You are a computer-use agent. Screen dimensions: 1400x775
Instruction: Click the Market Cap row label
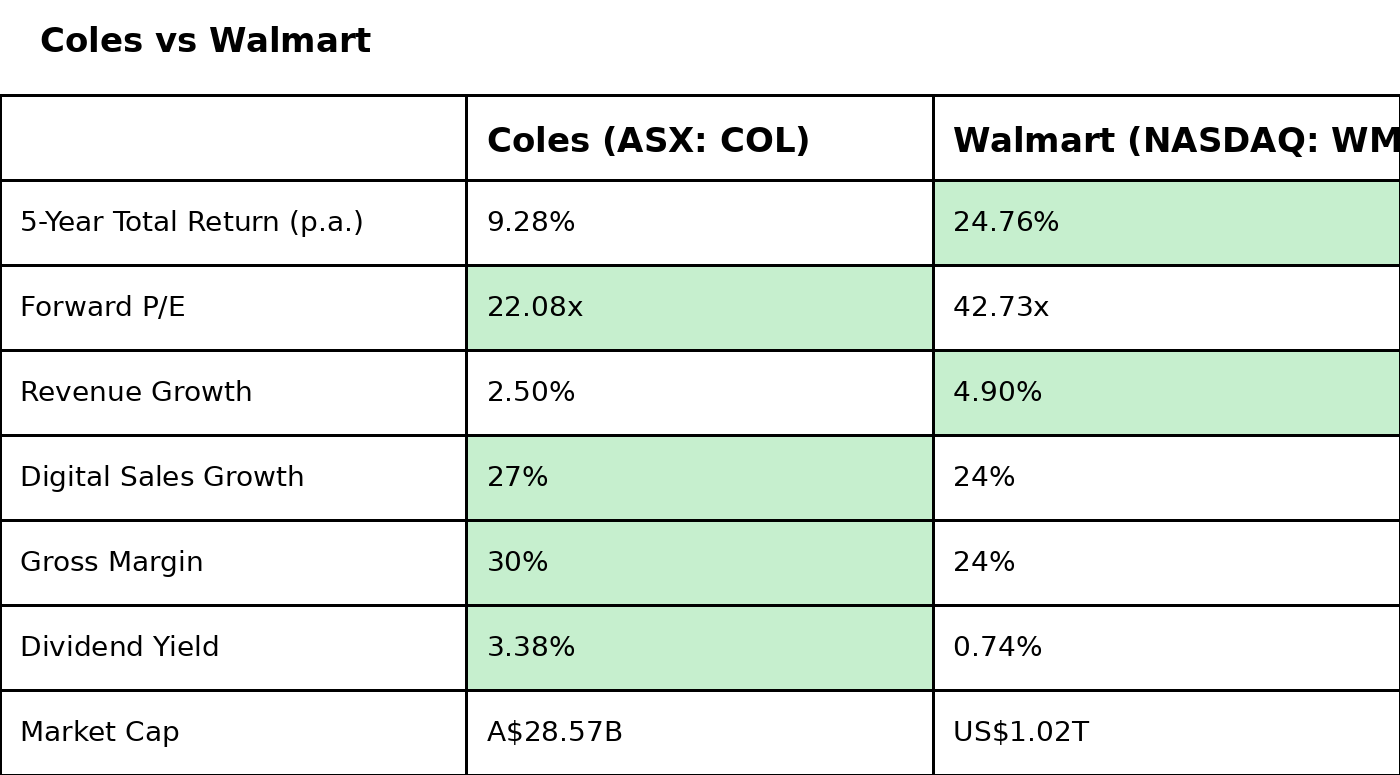(100, 733)
